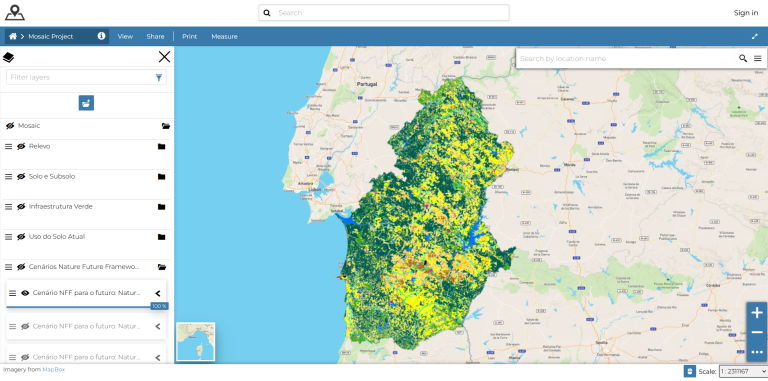Zoom out the map with minus button
The image size is (768, 381).
click(757, 333)
